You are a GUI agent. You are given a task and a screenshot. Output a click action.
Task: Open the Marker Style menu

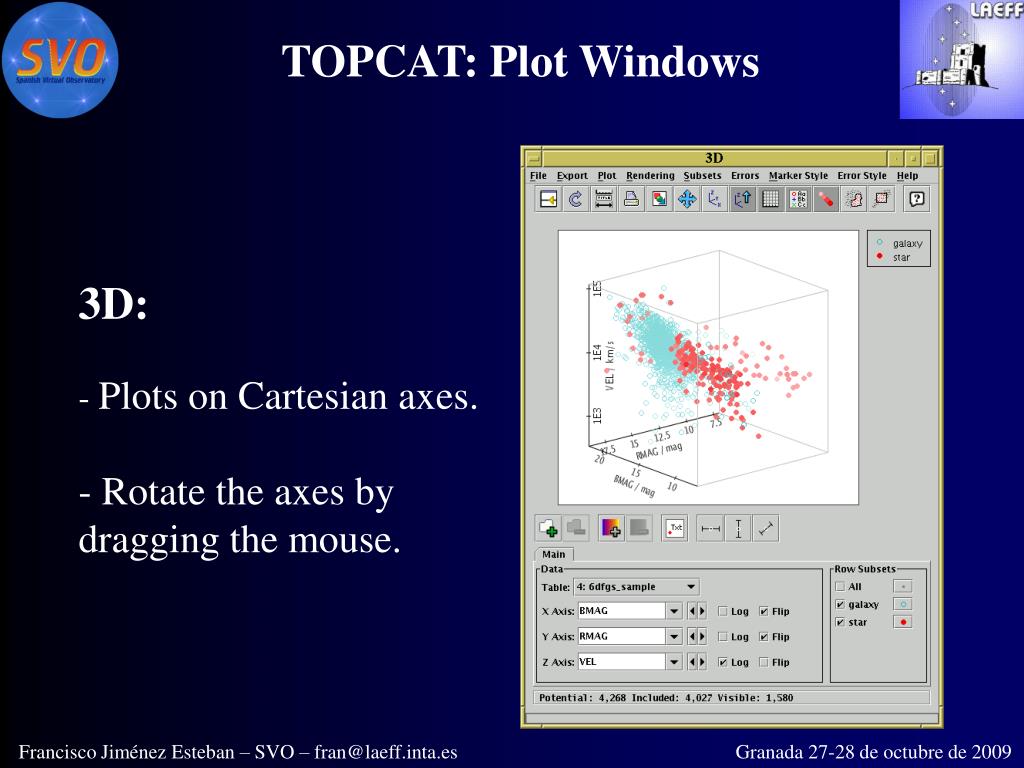point(798,176)
